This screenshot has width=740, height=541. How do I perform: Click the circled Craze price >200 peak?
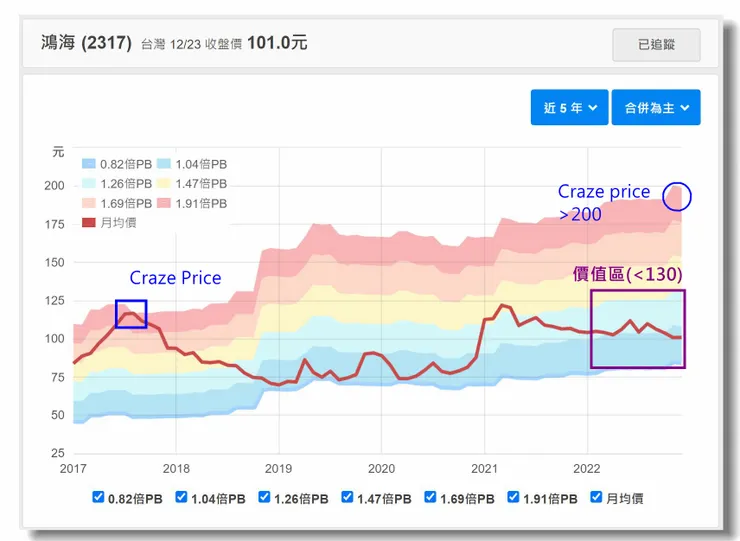pyautogui.click(x=677, y=197)
